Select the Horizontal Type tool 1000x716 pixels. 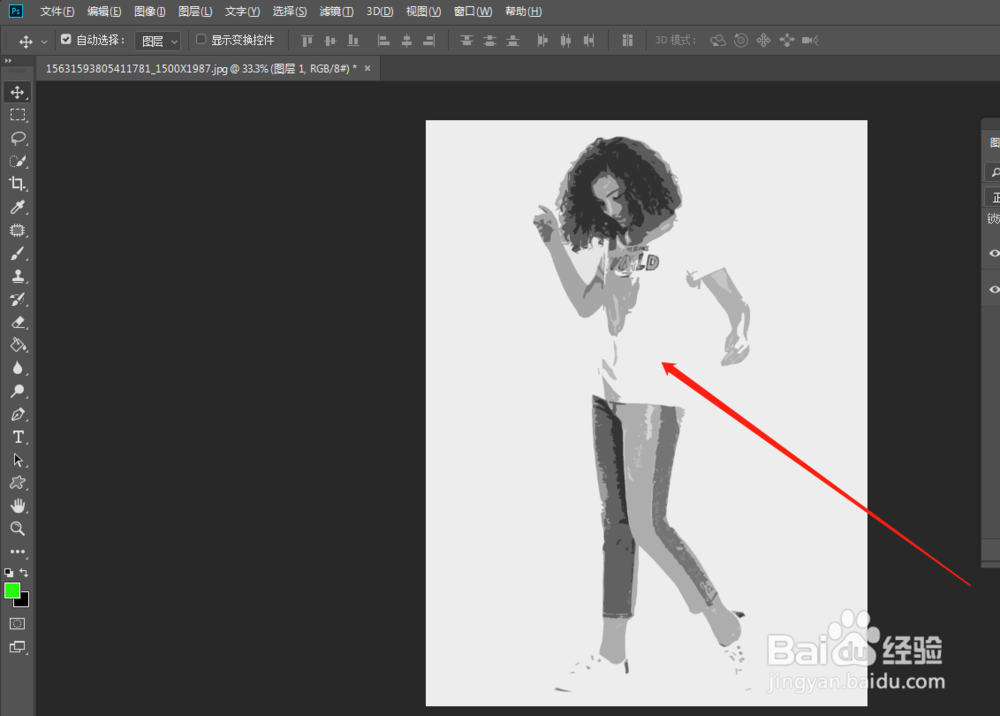tap(17, 437)
